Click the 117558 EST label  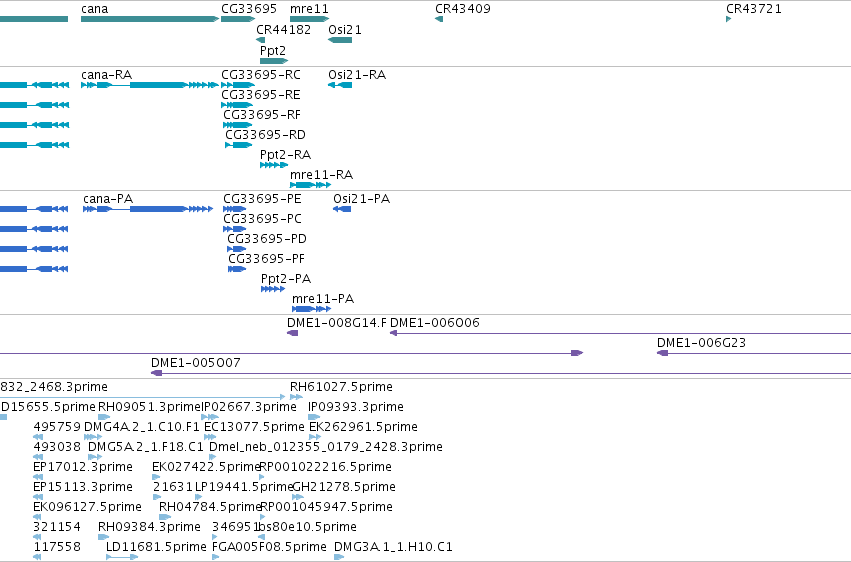click(57, 547)
